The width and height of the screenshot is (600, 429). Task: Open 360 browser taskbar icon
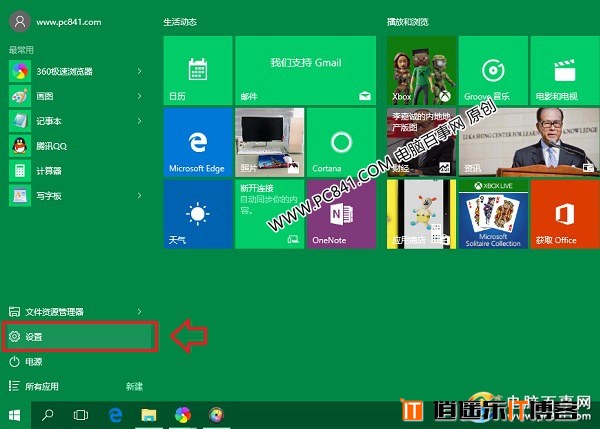[x=183, y=415]
